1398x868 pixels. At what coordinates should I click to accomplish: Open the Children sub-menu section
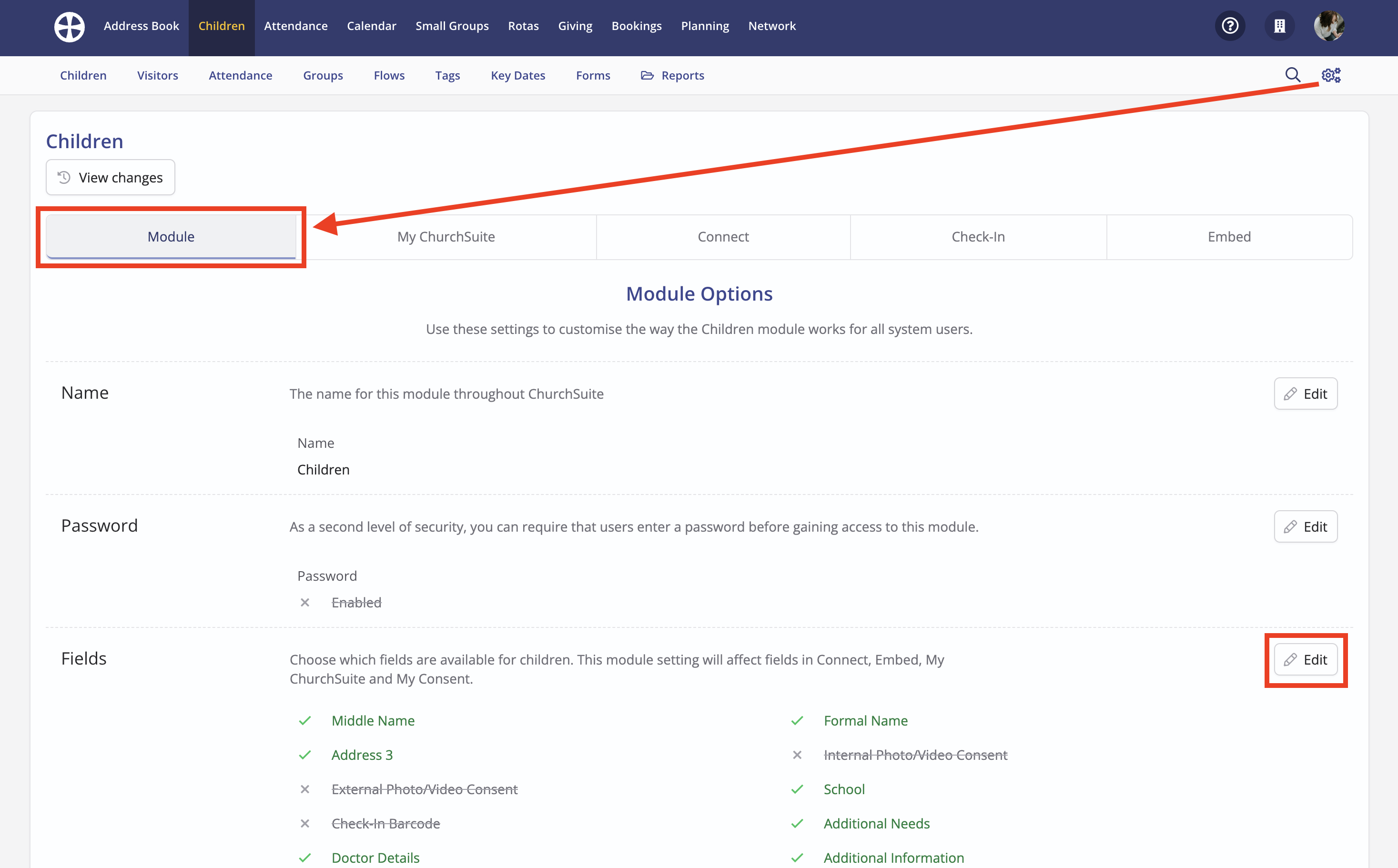83,75
